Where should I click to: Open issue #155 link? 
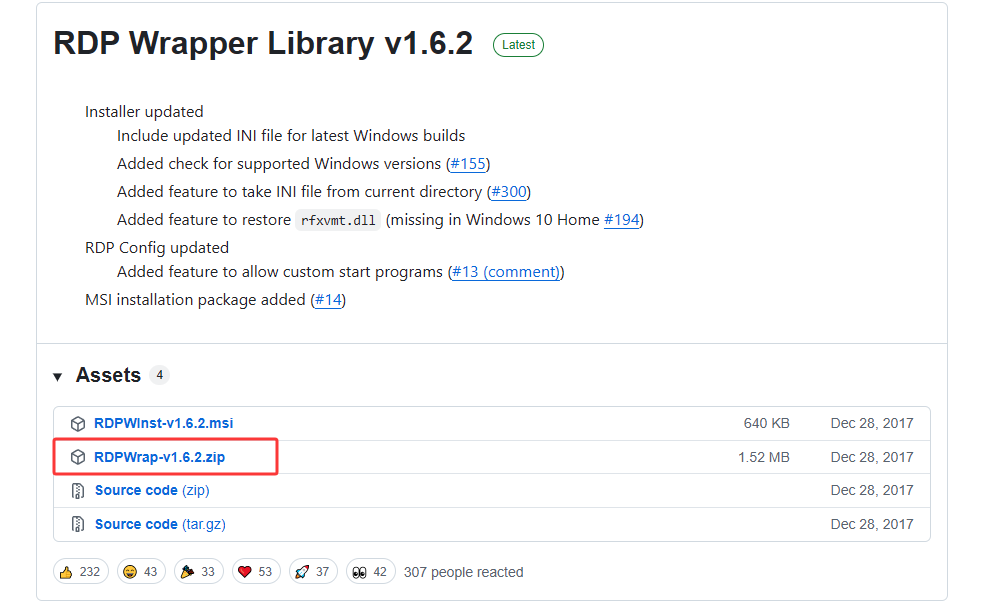[468, 164]
